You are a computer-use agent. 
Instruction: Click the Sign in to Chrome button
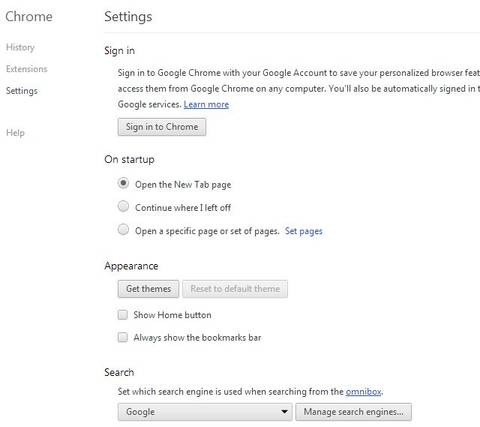click(162, 127)
